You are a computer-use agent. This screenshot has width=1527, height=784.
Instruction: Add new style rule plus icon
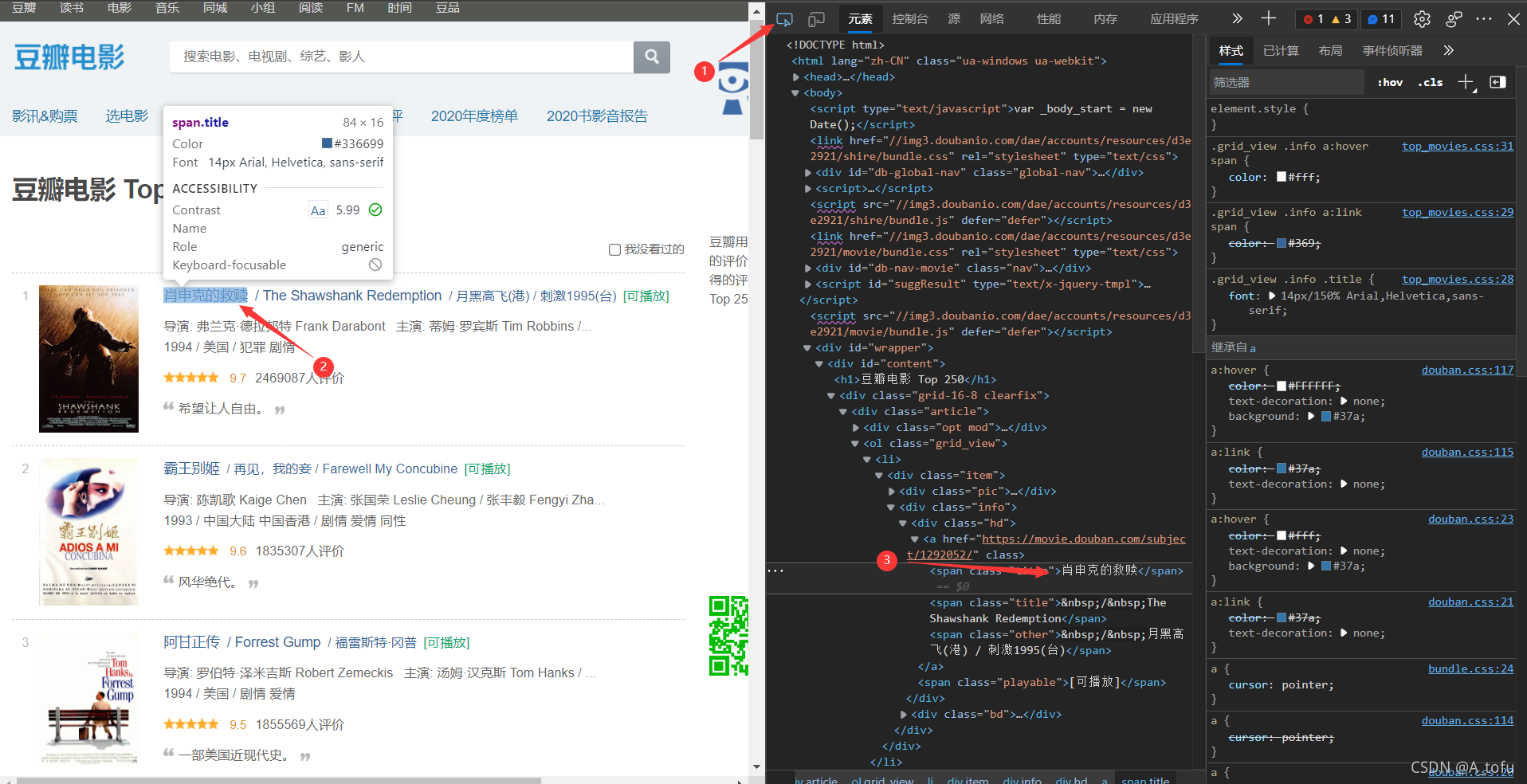[x=1466, y=82]
